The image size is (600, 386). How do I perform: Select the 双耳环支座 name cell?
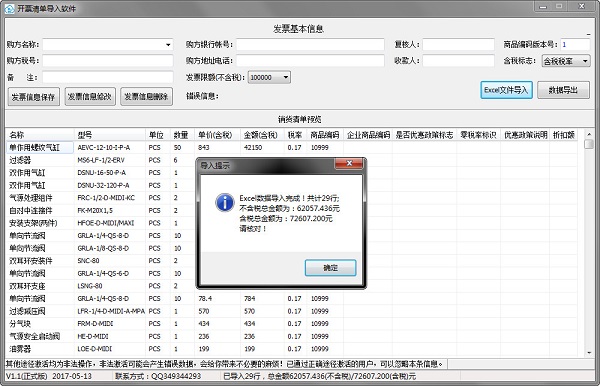[40, 286]
